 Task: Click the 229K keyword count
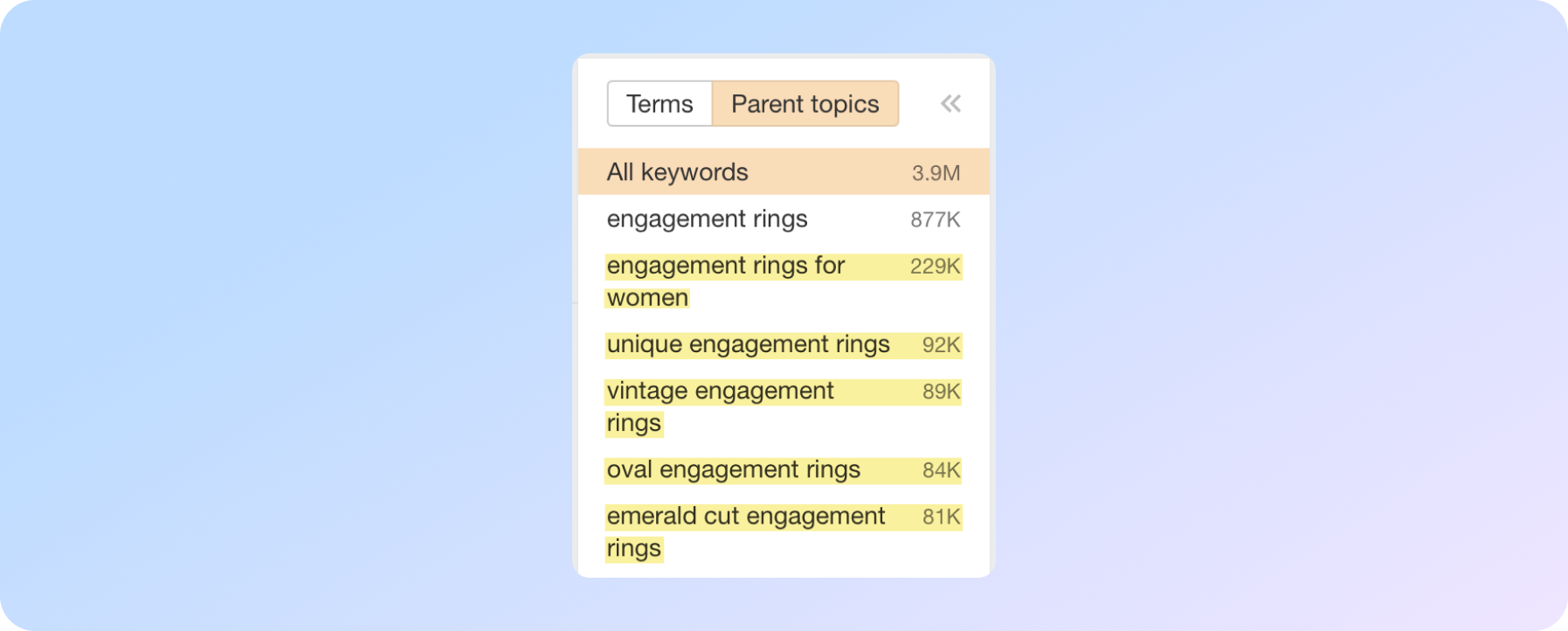(x=935, y=267)
